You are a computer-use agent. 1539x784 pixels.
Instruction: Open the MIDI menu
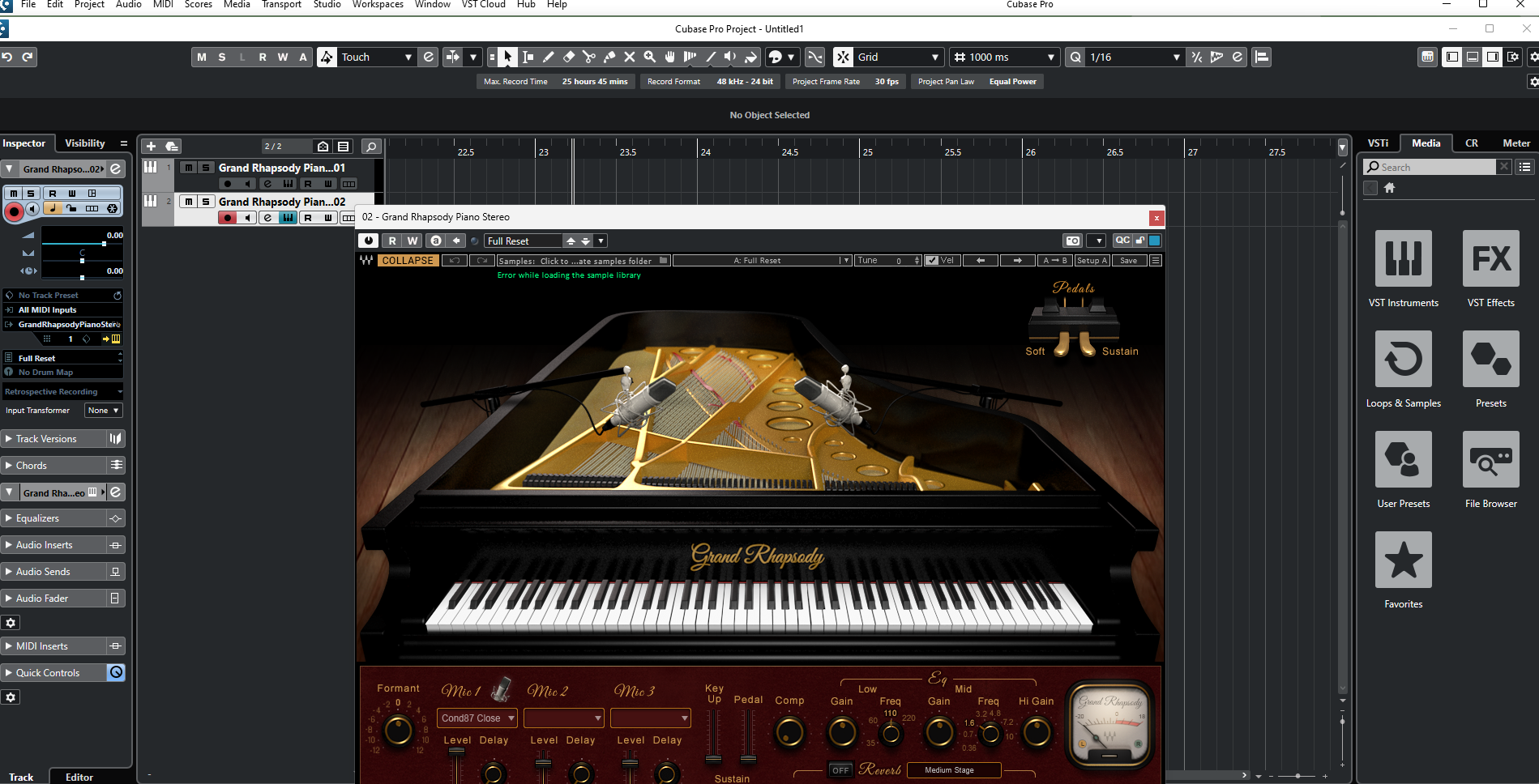click(x=163, y=5)
